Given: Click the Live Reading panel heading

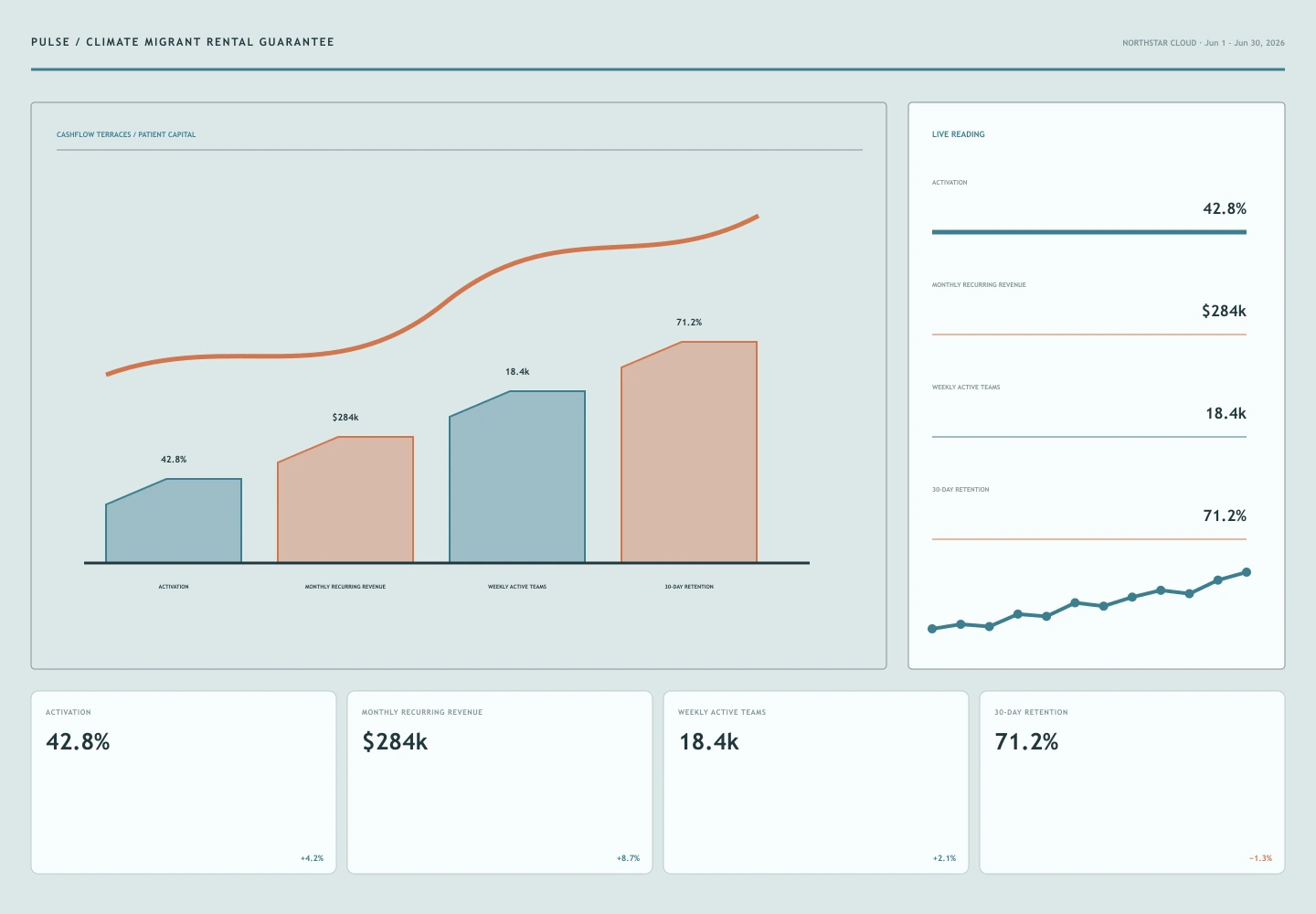Looking at the screenshot, I should pyautogui.click(x=959, y=134).
